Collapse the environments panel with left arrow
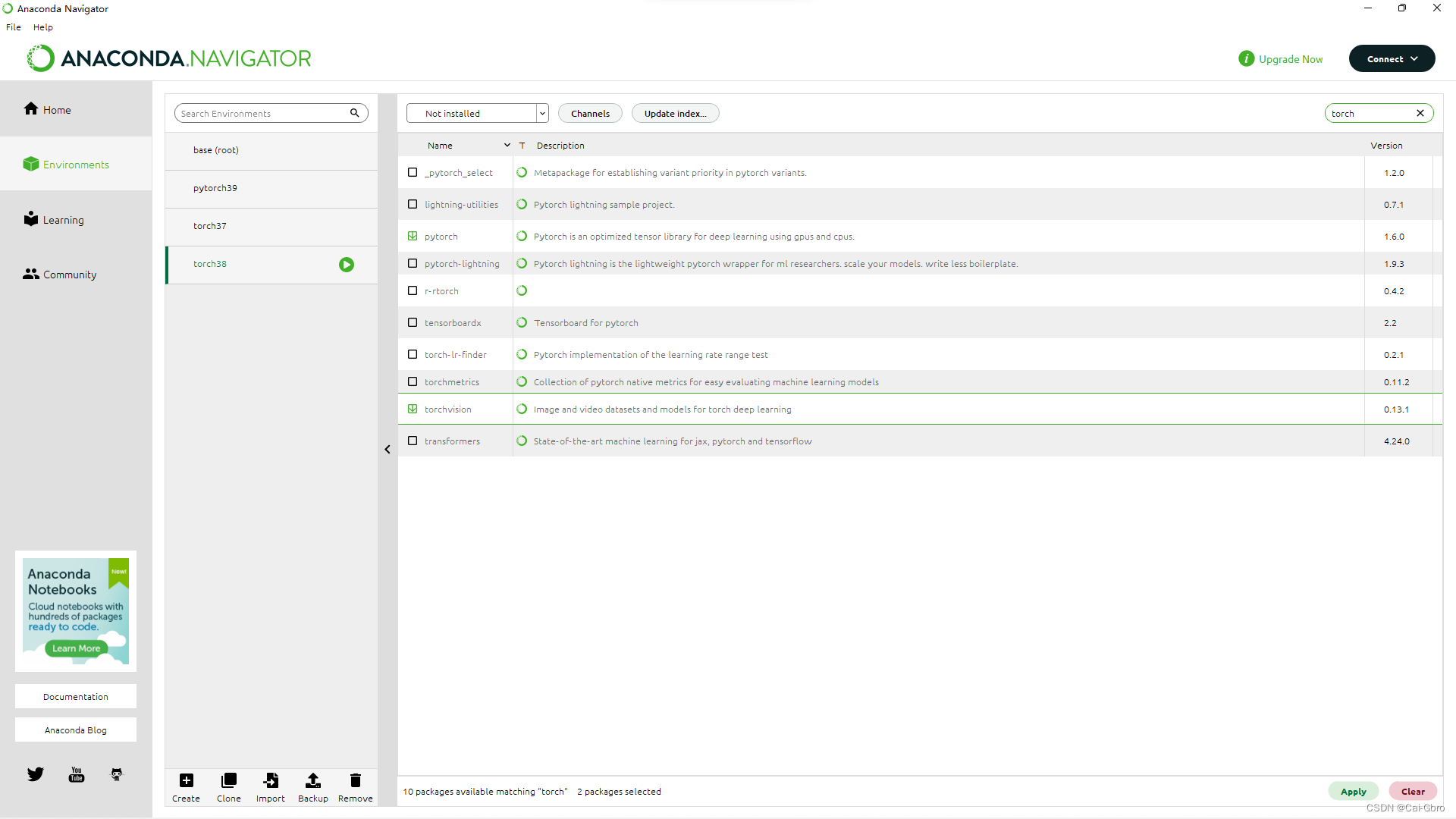The image size is (1456, 819). click(388, 450)
